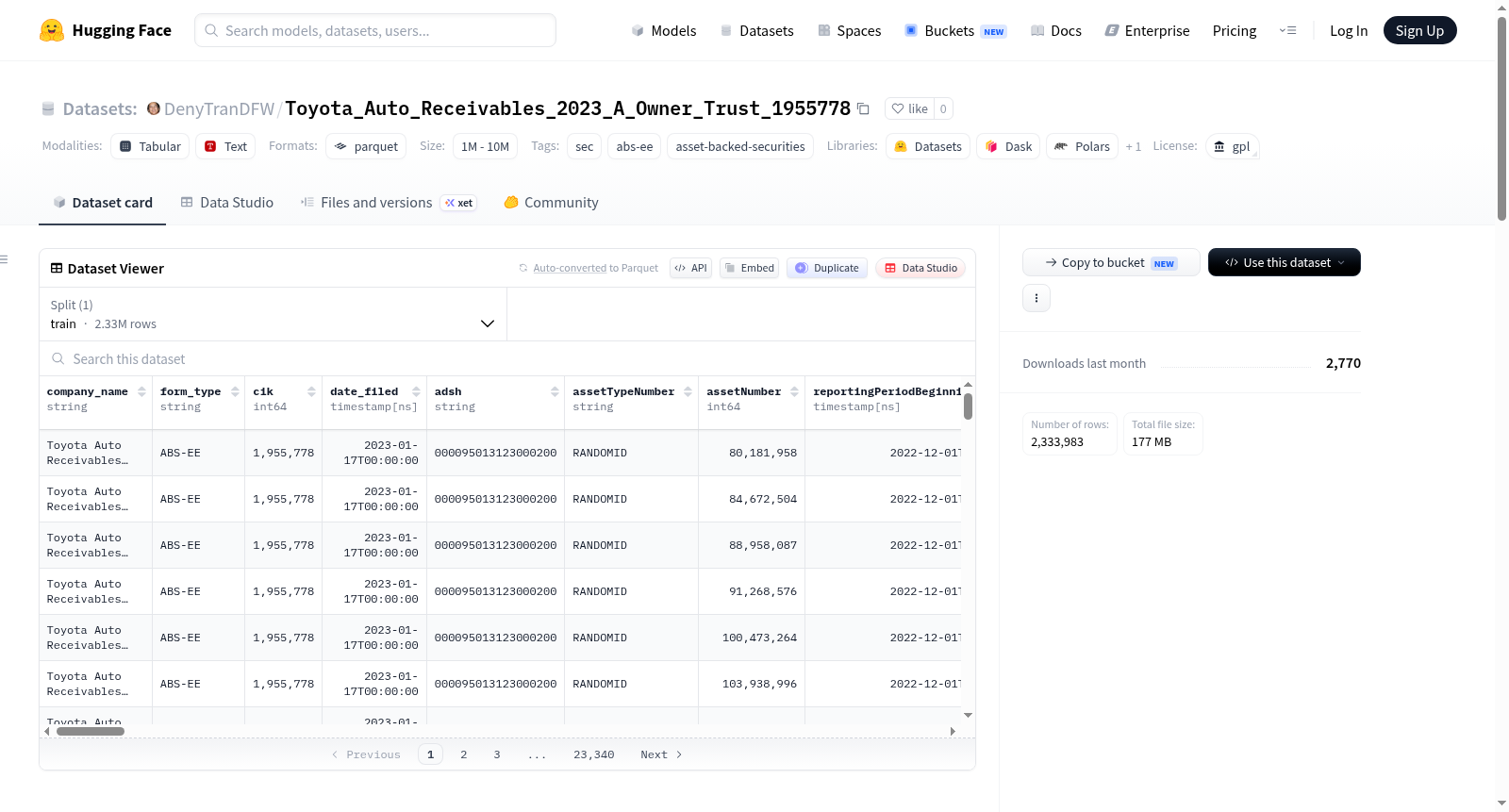Click the Sign Up button

[1420, 30]
